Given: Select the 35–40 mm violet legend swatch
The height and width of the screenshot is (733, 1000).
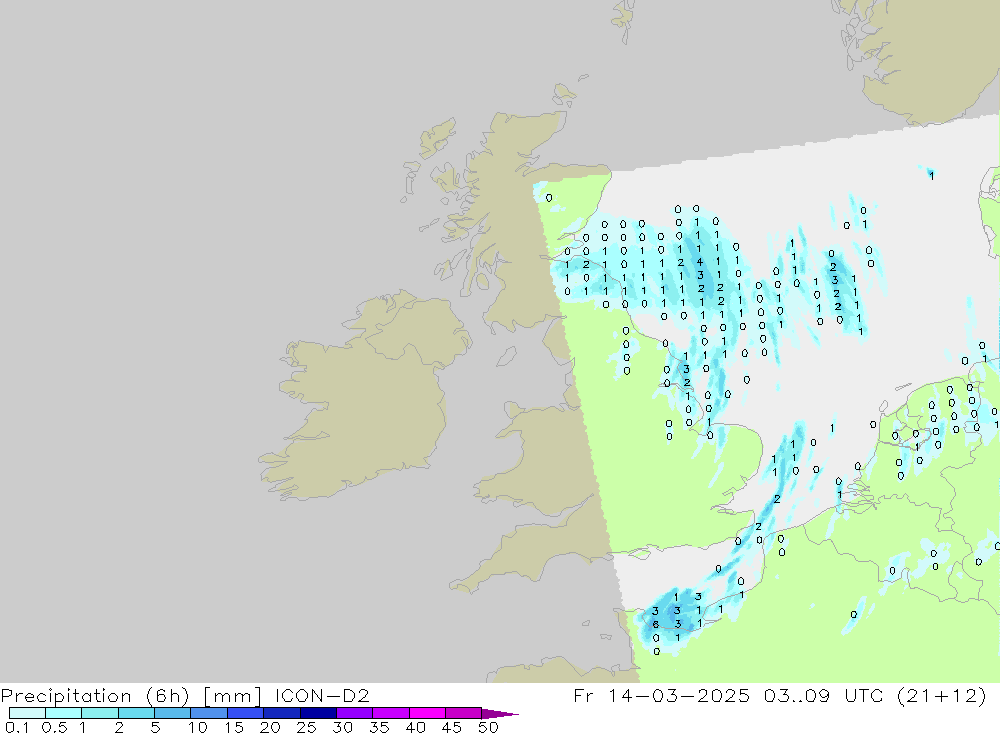Looking at the screenshot, I should [x=390, y=713].
